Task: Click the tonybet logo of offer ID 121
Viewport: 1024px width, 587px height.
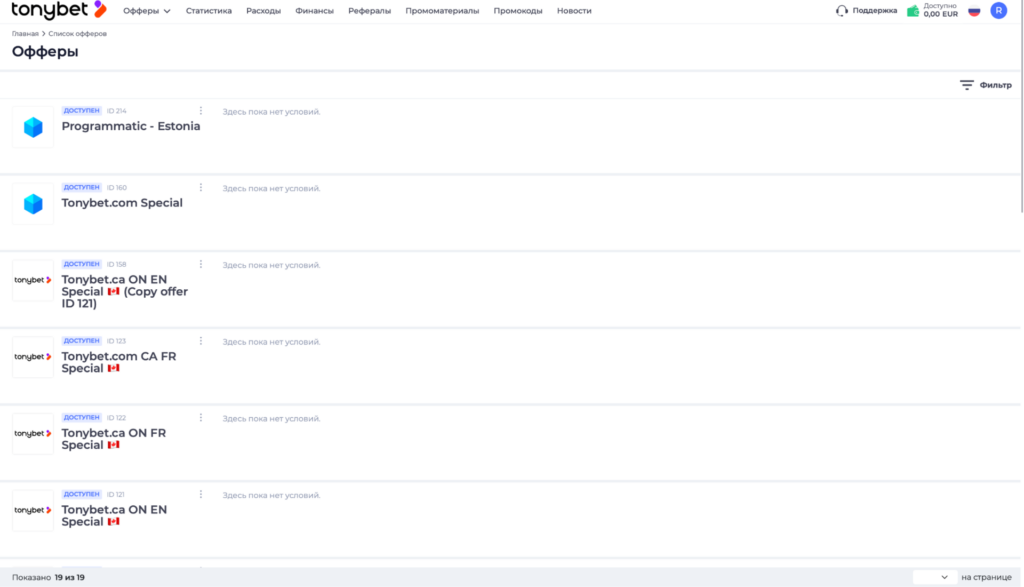Action: tap(33, 511)
